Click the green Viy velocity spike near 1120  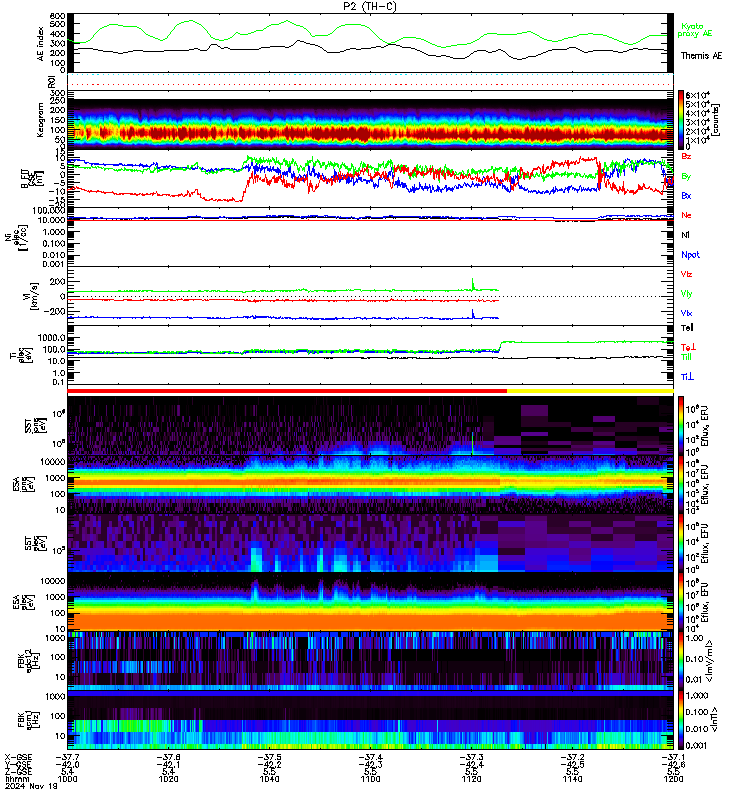coord(472,284)
